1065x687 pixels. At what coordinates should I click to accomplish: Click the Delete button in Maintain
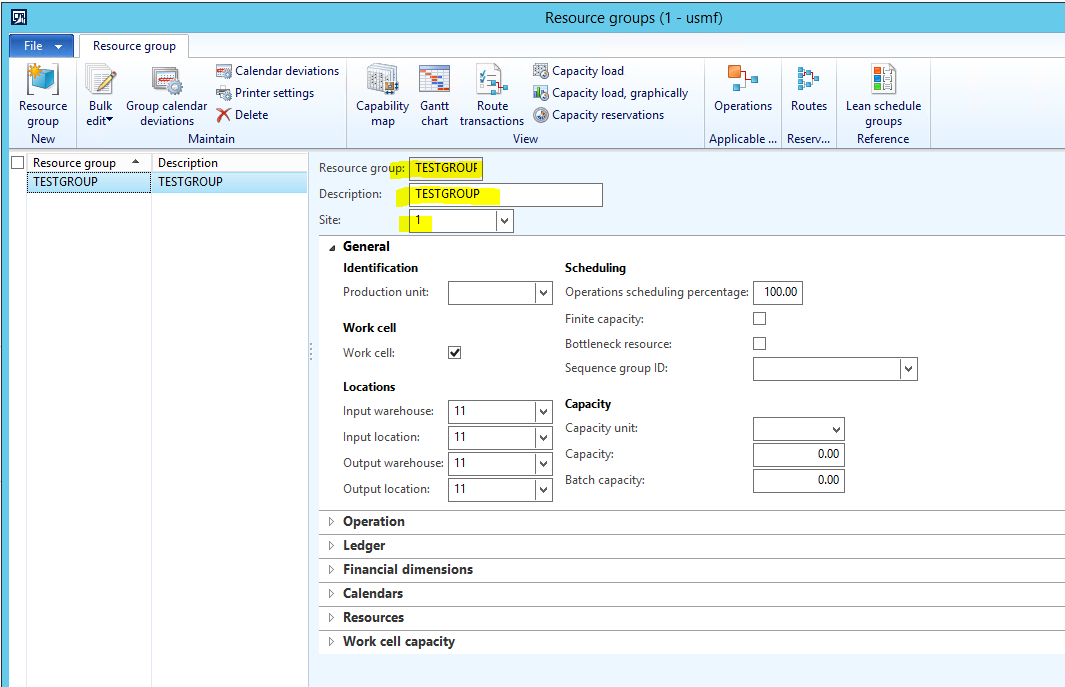pyautogui.click(x=242, y=115)
